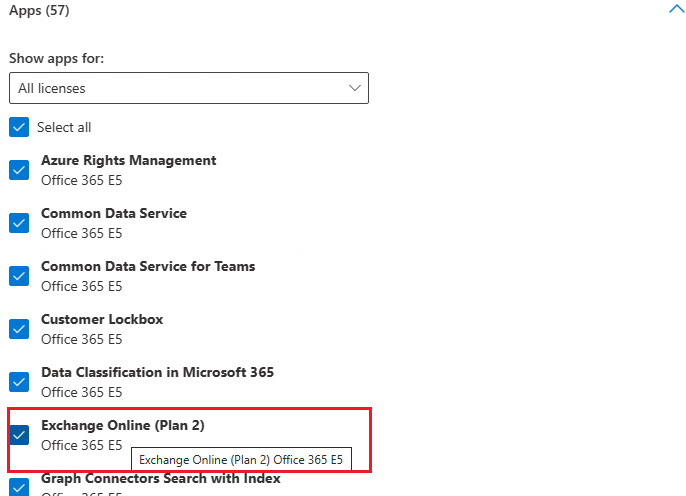The image size is (686, 496).
Task: Toggle Graph Connectors Search with Index checkbox
Action: [19, 487]
